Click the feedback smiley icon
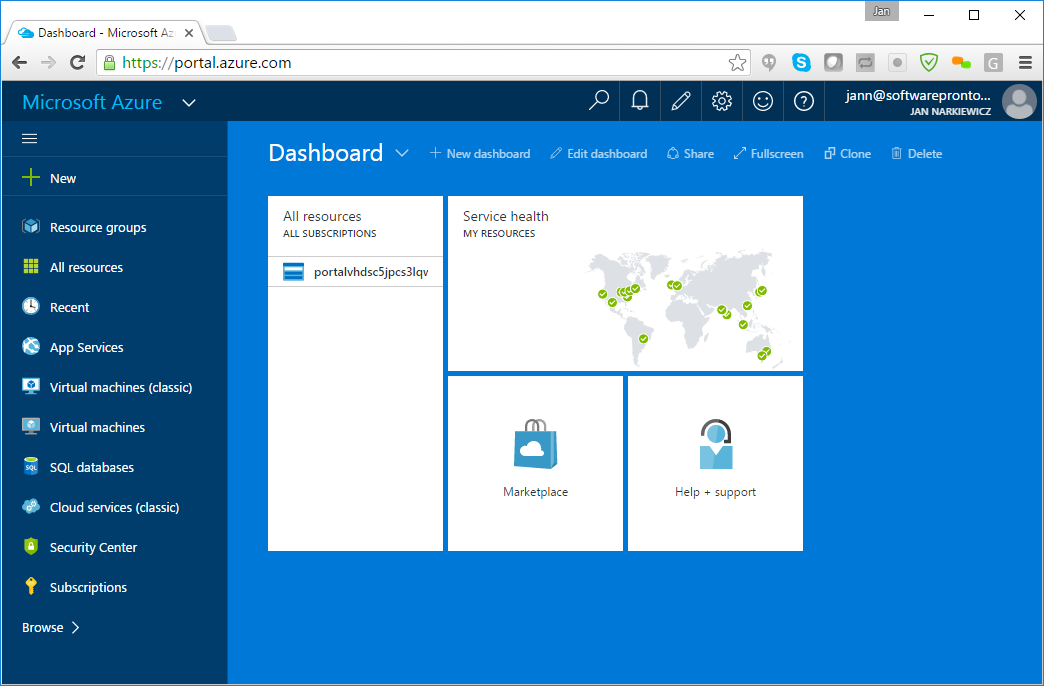This screenshot has width=1044, height=686. tap(762, 101)
